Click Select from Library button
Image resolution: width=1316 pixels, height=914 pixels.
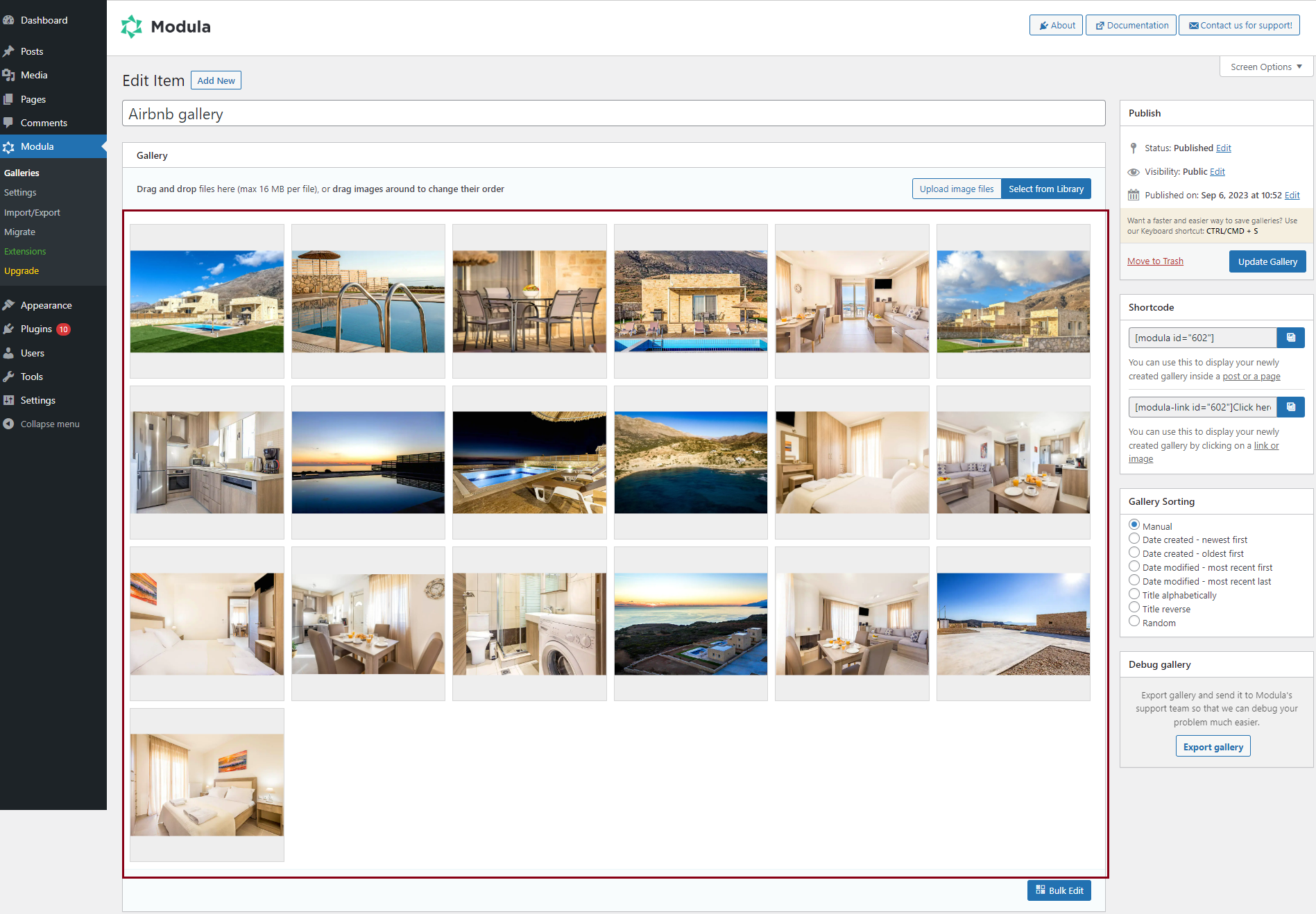coord(1046,189)
